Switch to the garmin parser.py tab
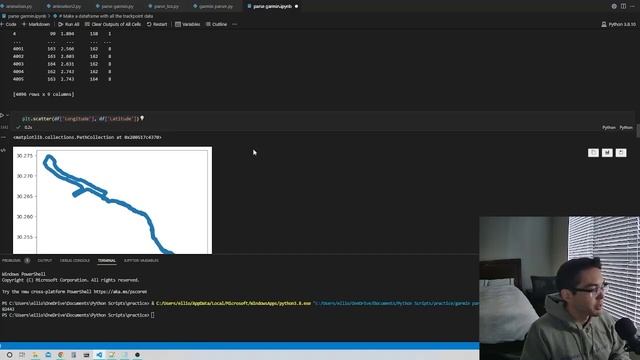Screen dimensions: 640x360 click(x=213, y=7)
